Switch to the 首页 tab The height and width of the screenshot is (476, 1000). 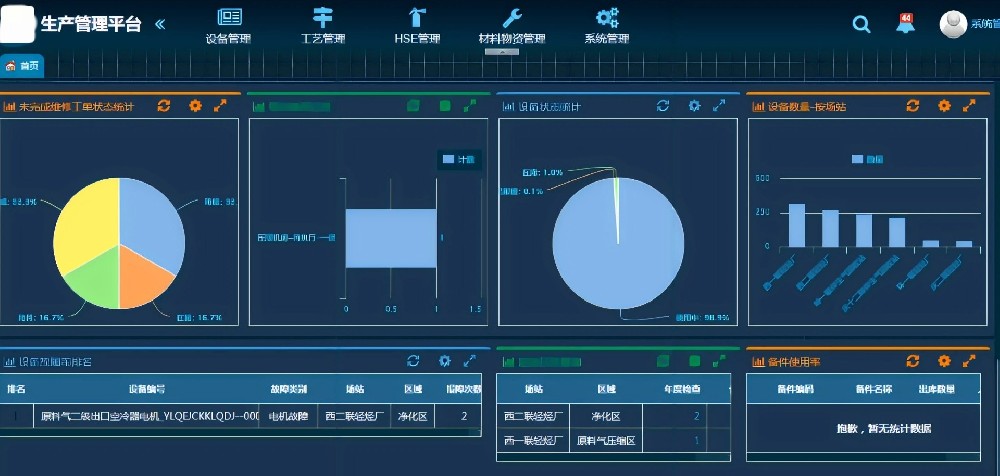pyautogui.click(x=23, y=66)
